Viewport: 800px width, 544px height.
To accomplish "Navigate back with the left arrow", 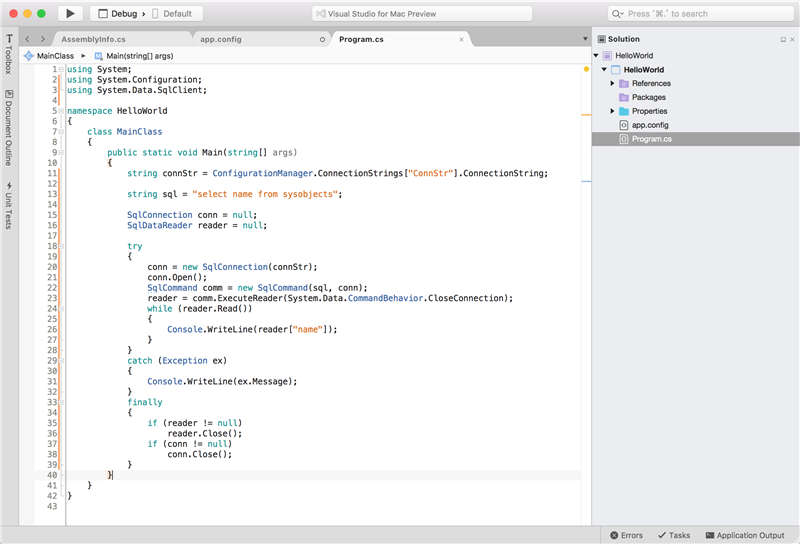I will [27, 39].
